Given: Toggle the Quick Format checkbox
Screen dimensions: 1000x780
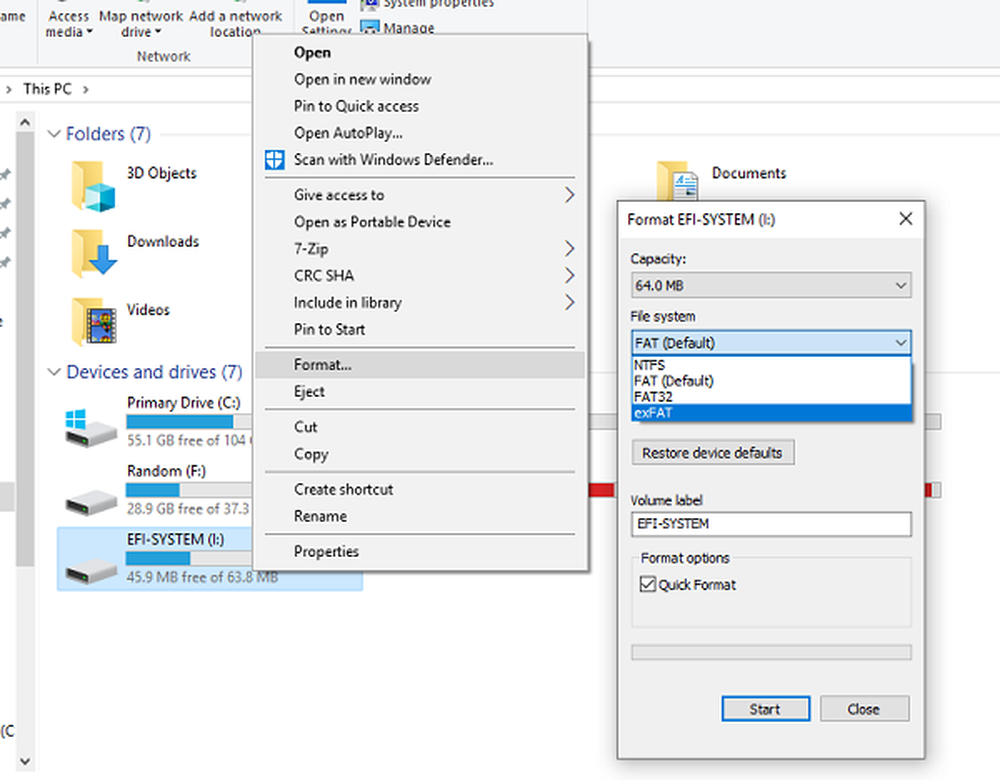Looking at the screenshot, I should [x=647, y=584].
